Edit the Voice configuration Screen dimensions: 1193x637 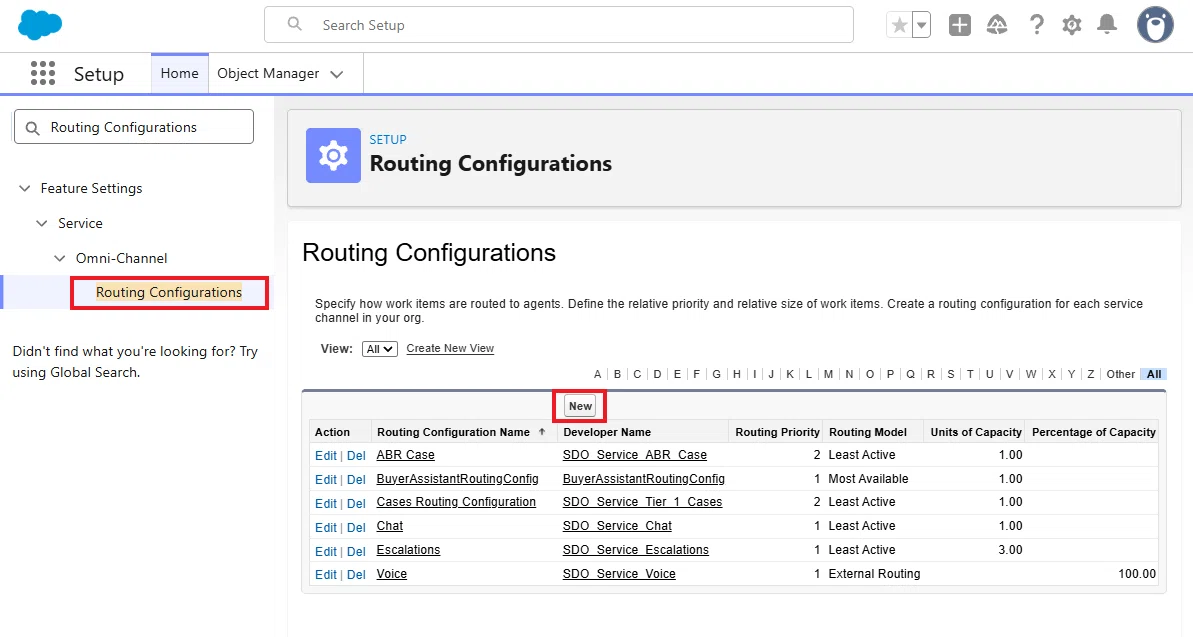326,575
